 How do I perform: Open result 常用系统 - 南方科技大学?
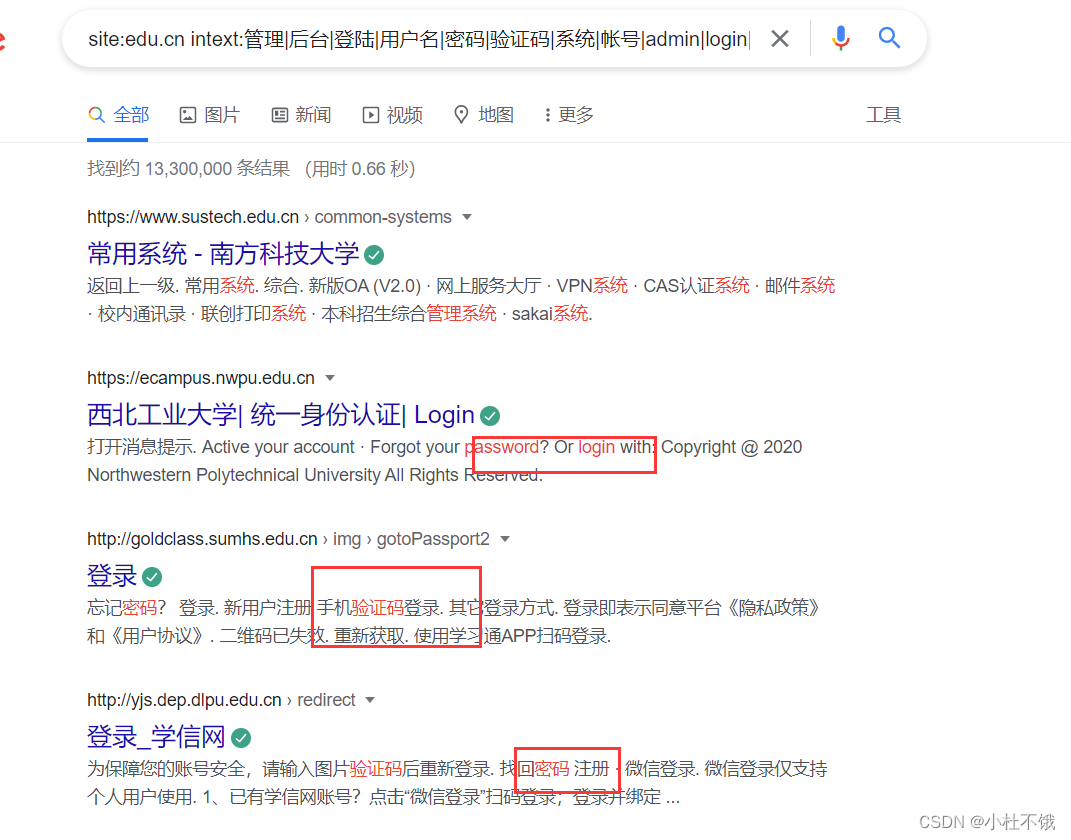[x=223, y=254]
